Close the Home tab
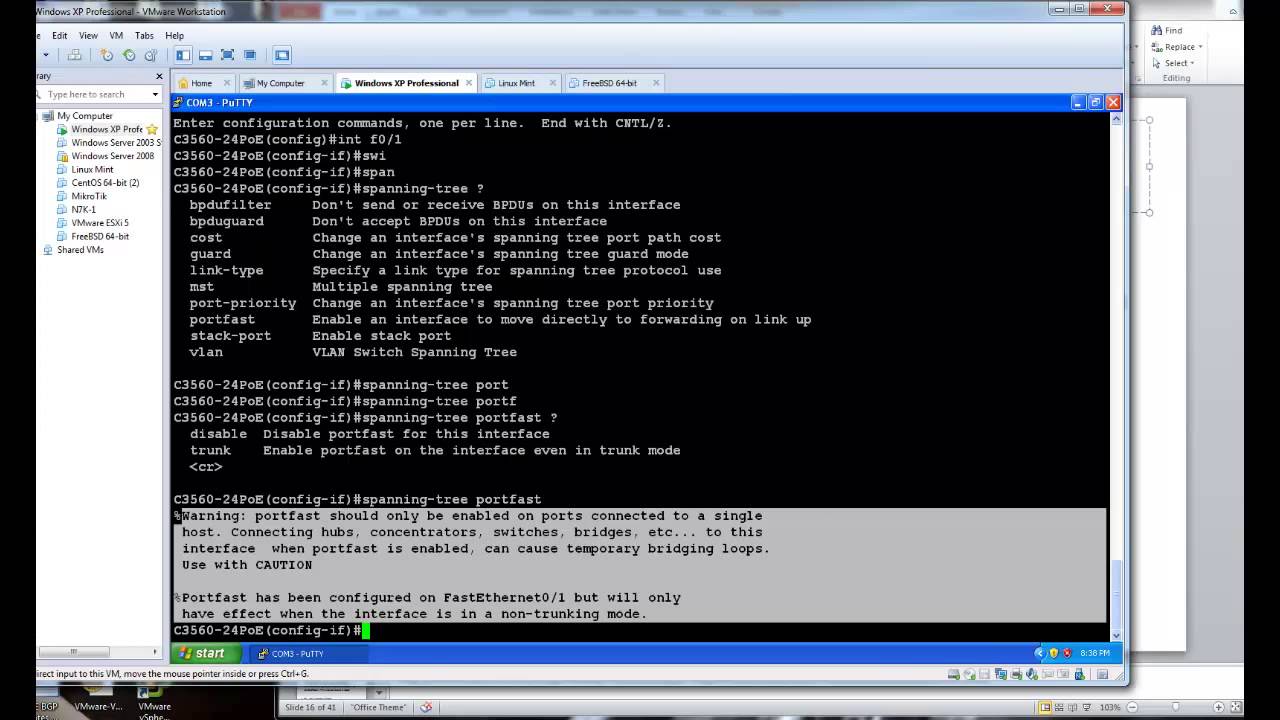Image resolution: width=1280 pixels, height=720 pixels. pyautogui.click(x=227, y=83)
